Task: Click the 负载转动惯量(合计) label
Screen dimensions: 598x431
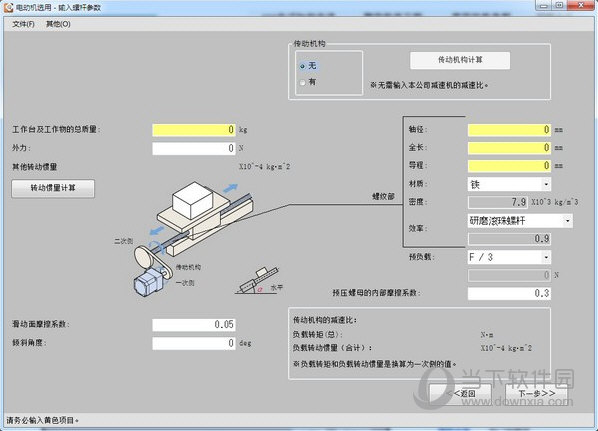Action: tap(332, 348)
